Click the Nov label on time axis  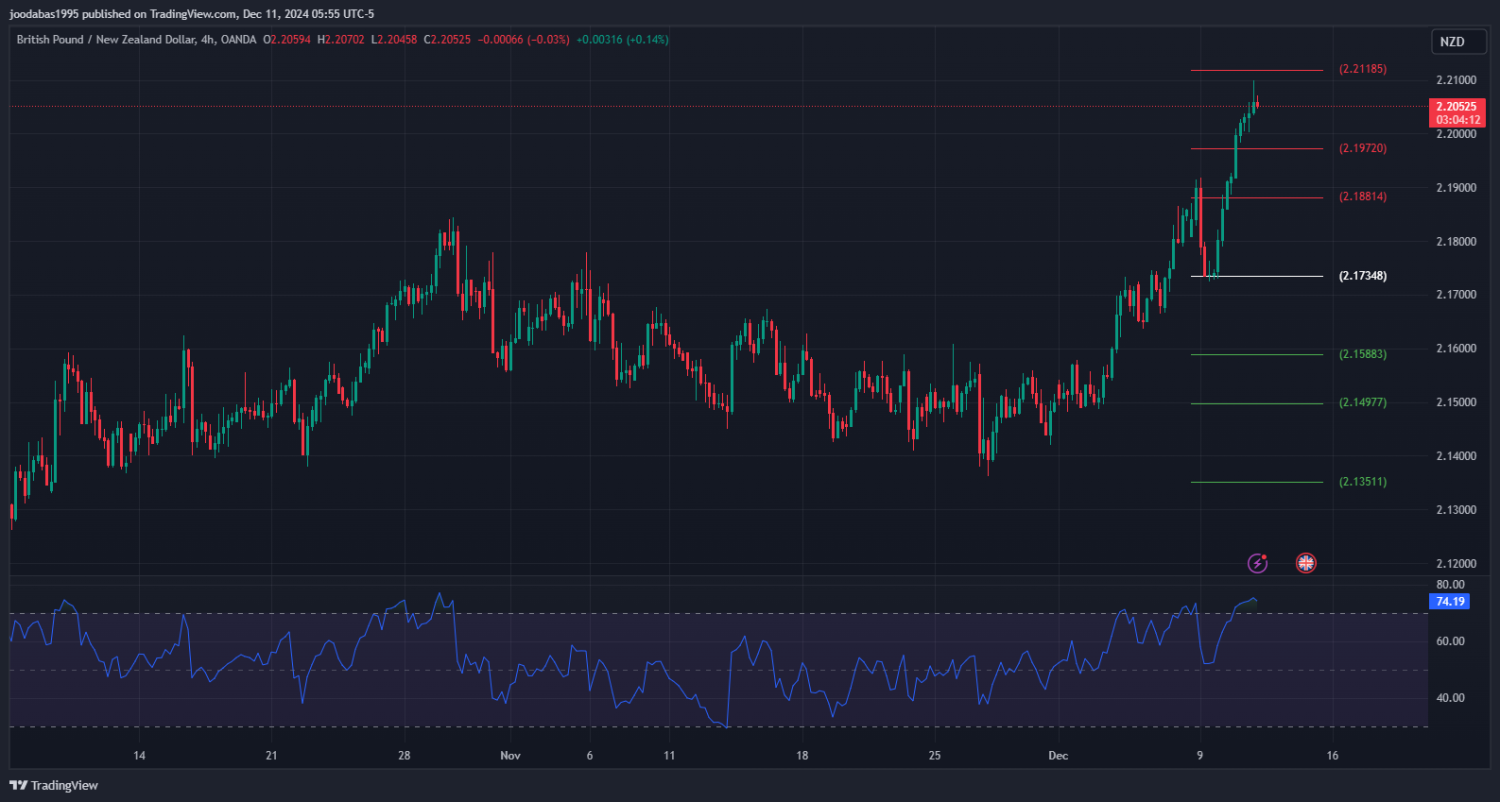(510, 755)
